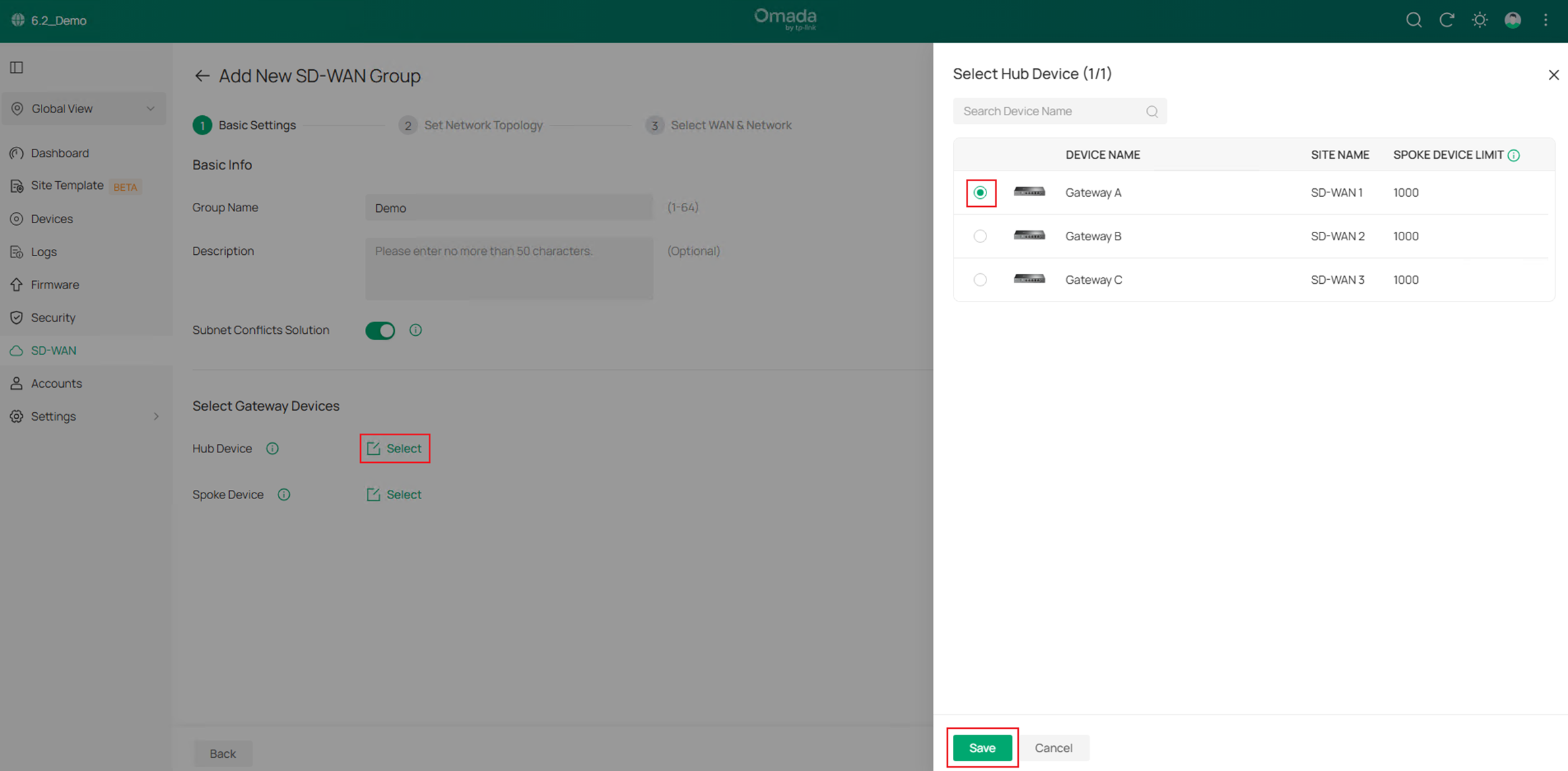Select the Gateway B radio button
The width and height of the screenshot is (1568, 771).
(x=980, y=236)
